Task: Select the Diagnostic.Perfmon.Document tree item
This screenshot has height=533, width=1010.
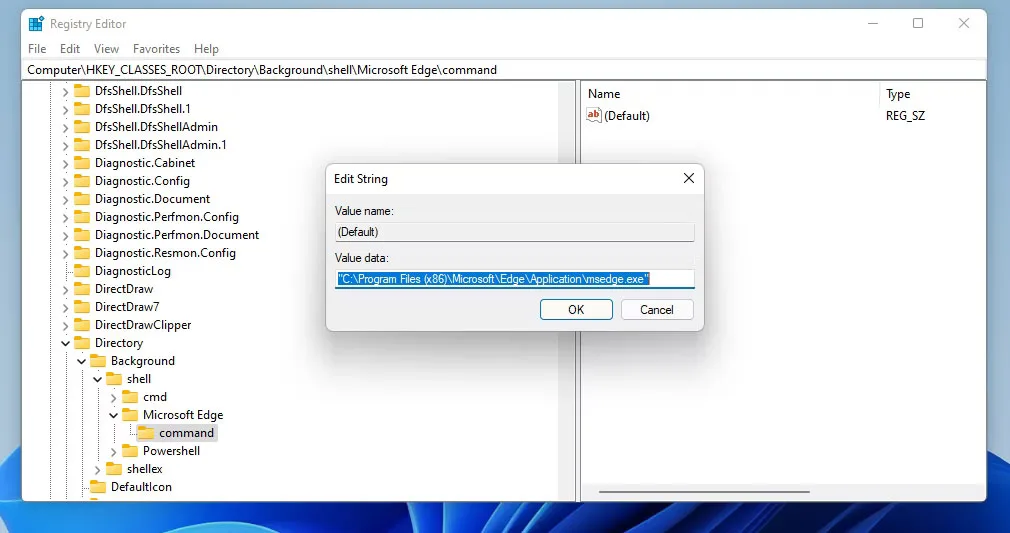Action: [x=176, y=235]
